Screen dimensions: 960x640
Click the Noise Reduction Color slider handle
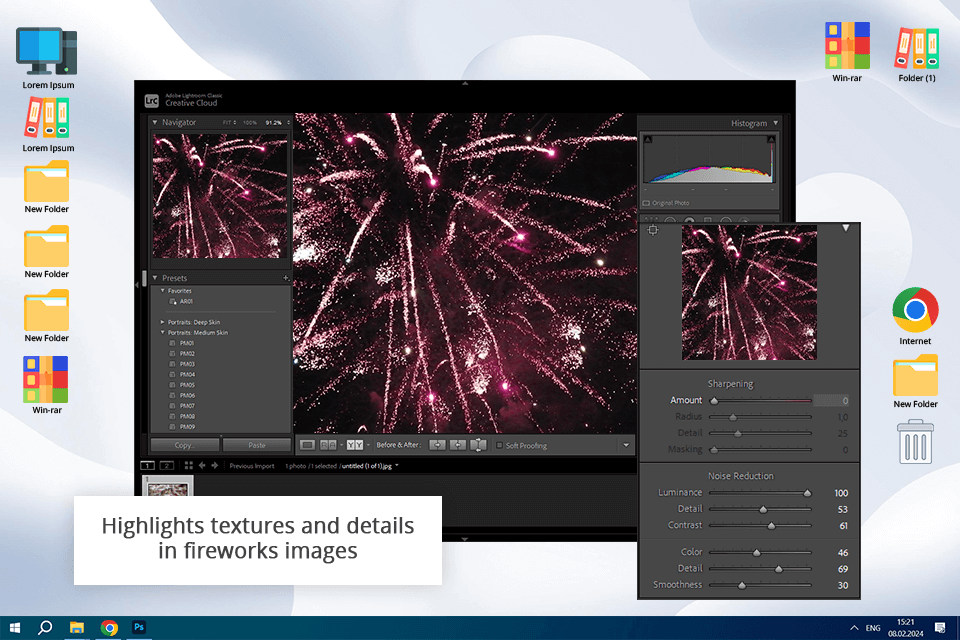click(x=757, y=552)
